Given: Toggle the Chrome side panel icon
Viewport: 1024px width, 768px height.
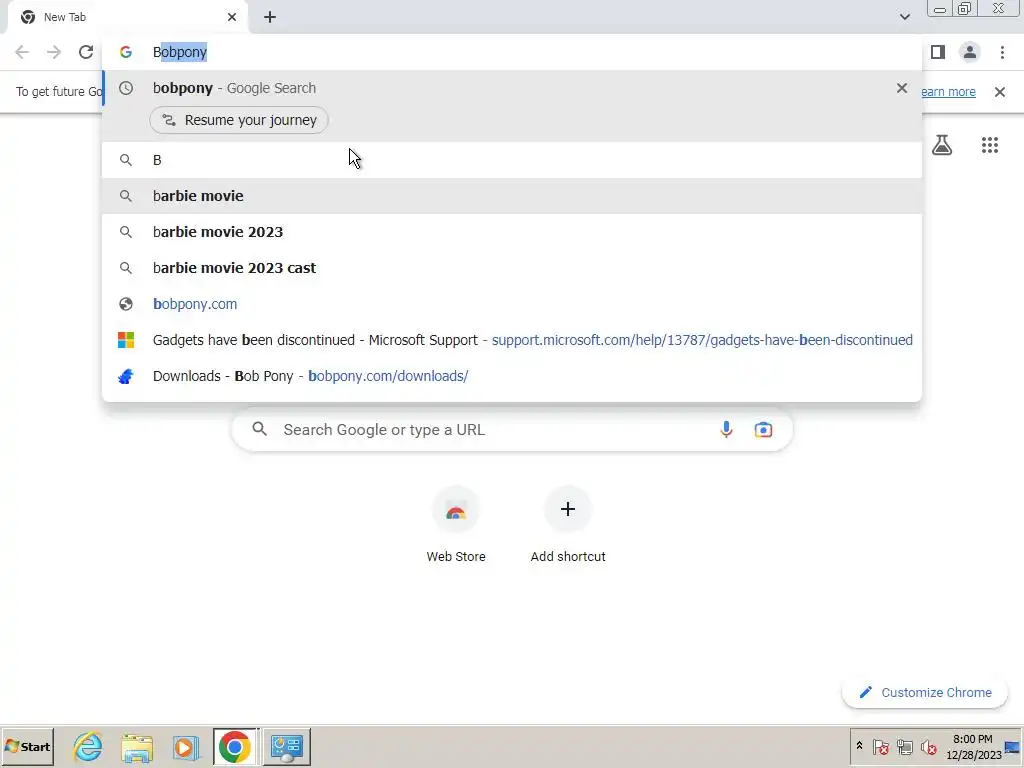Looking at the screenshot, I should 938,52.
